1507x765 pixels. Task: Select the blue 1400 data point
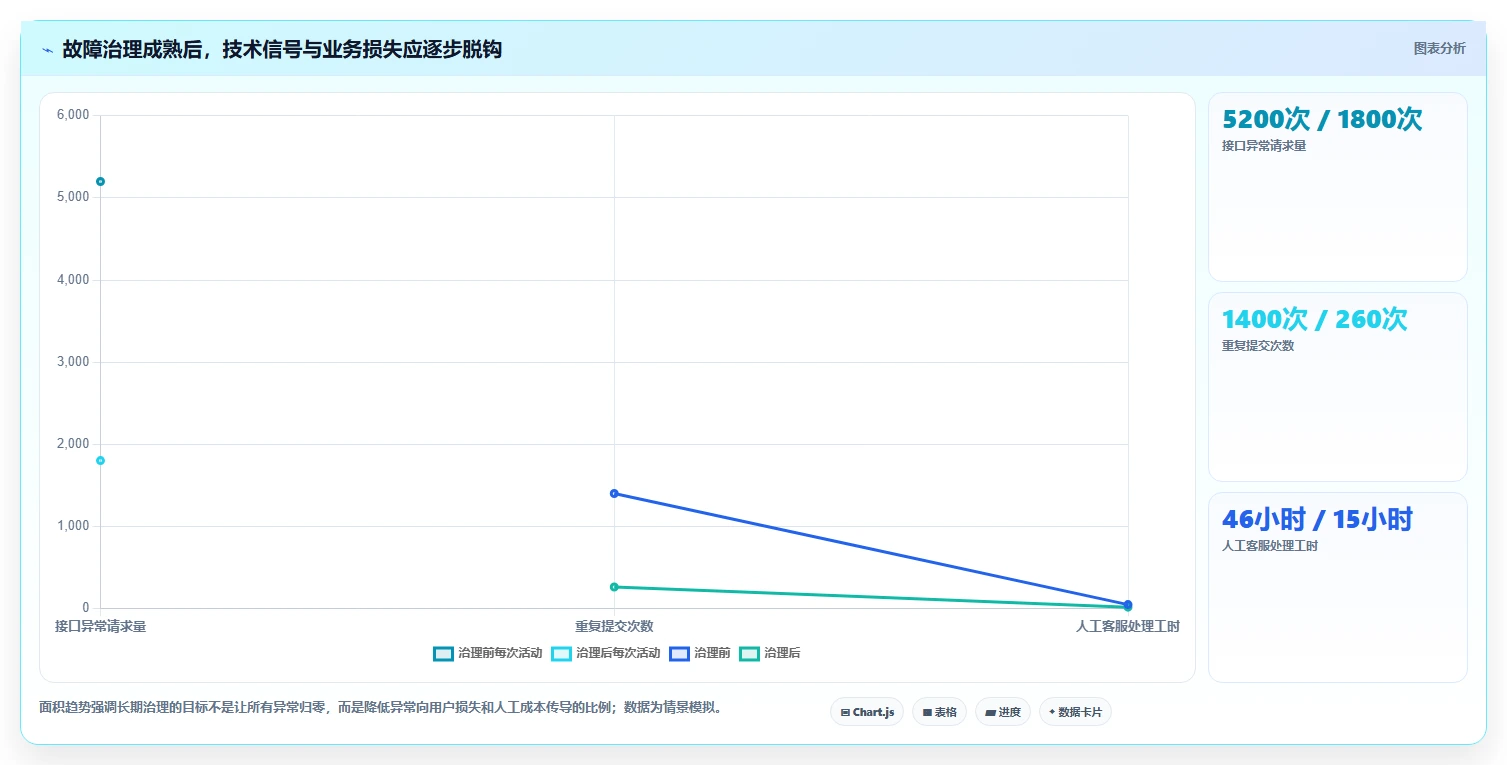pyautogui.click(x=614, y=493)
